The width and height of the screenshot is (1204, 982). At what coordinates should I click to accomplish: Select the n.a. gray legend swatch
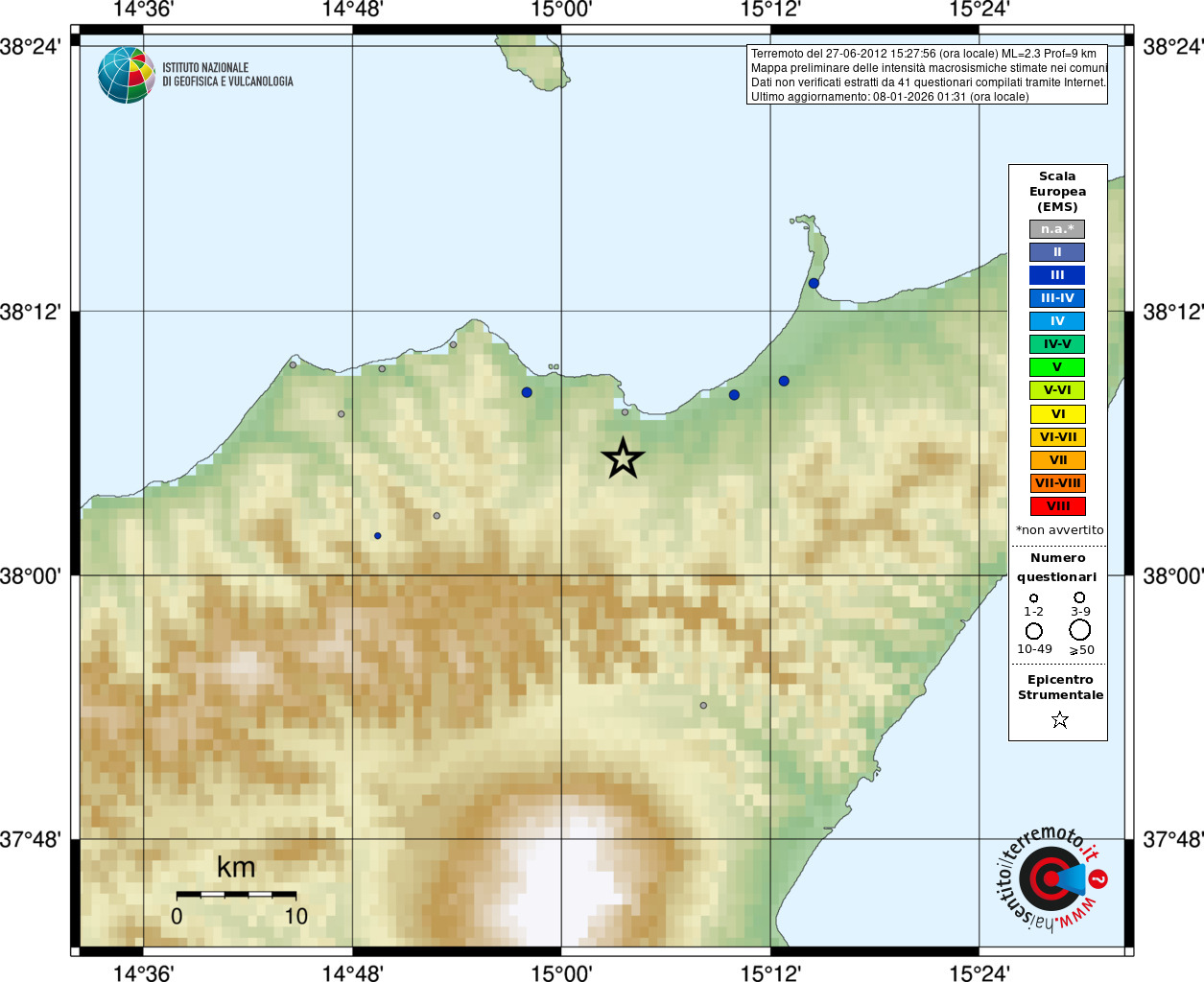(1057, 229)
